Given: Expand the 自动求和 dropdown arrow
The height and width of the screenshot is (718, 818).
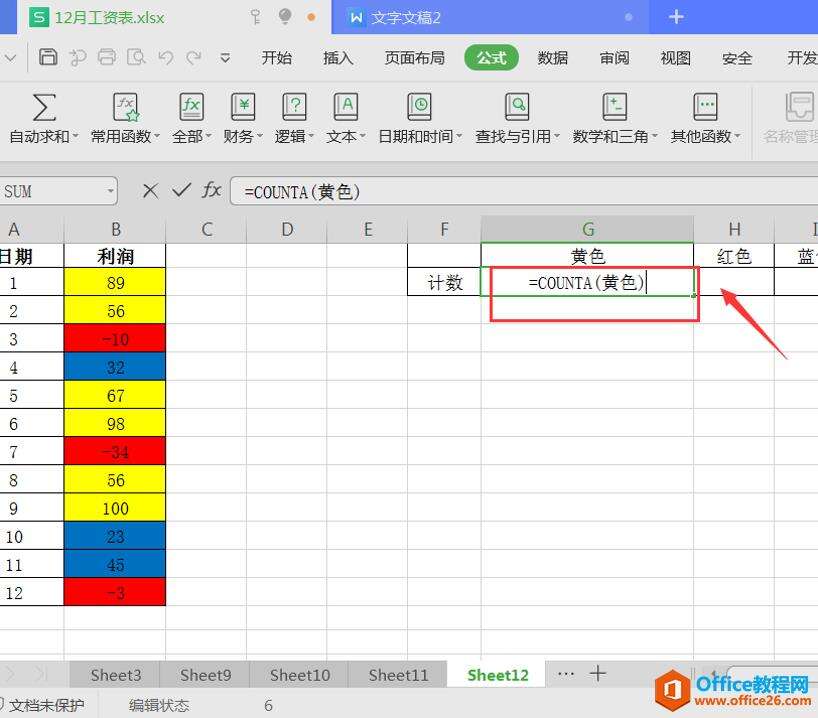Looking at the screenshot, I should pyautogui.click(x=76, y=137).
